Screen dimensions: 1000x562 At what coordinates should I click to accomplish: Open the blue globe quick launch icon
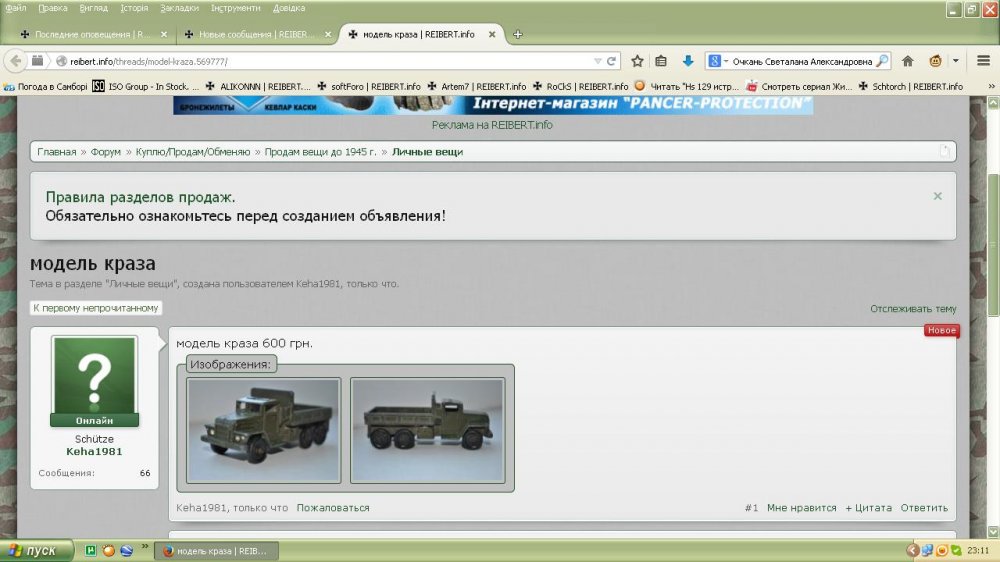pyautogui.click(x=126, y=551)
